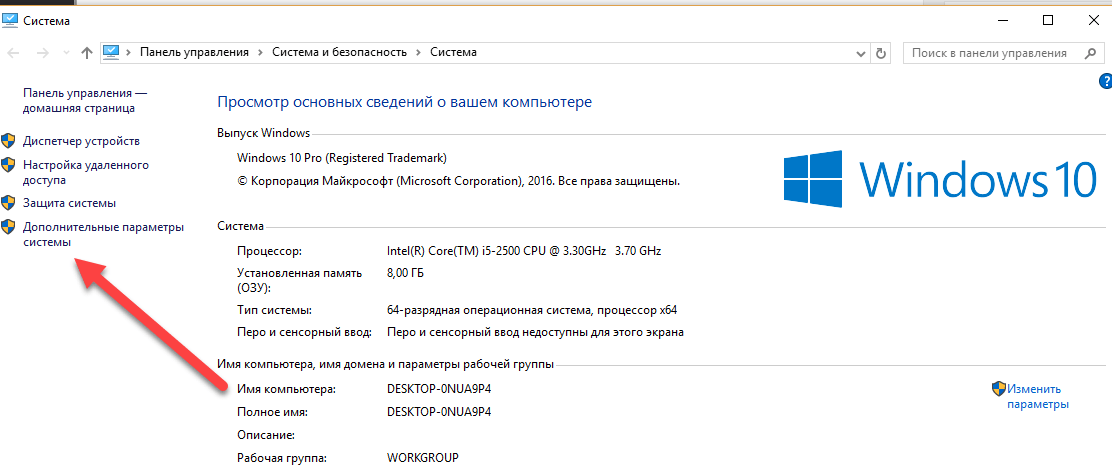Open Диспетчер устройств link

pos(81,141)
